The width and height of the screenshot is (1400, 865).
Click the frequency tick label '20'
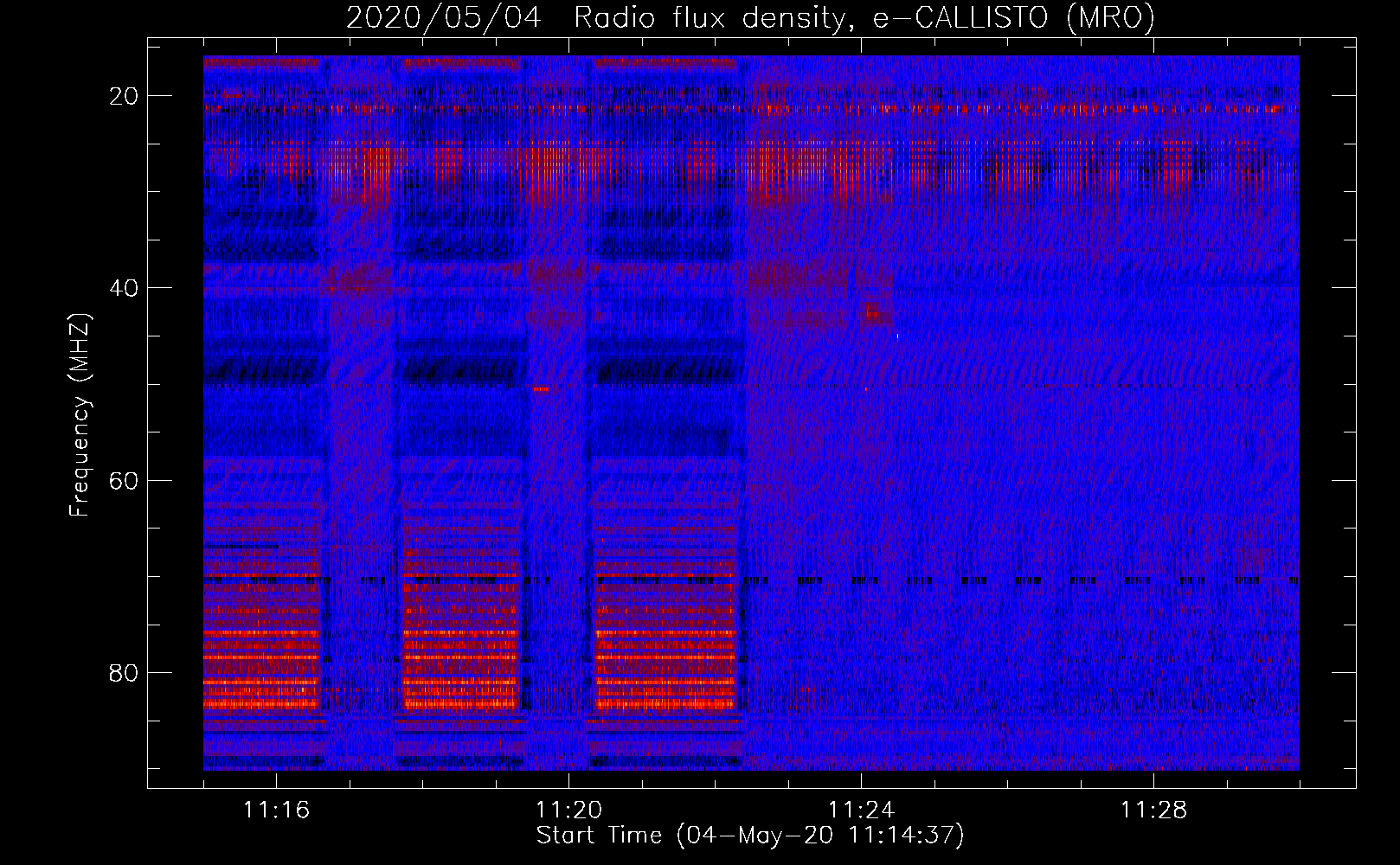point(124,96)
